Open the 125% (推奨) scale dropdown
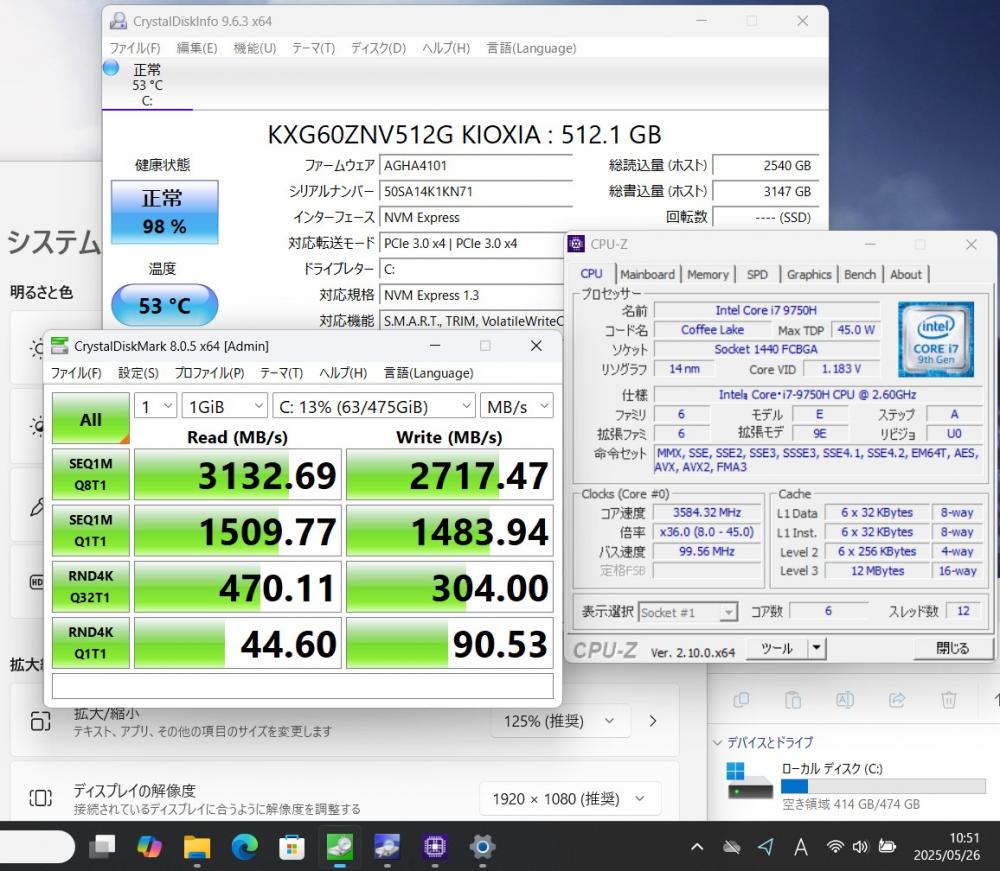The image size is (1000, 871). (561, 721)
